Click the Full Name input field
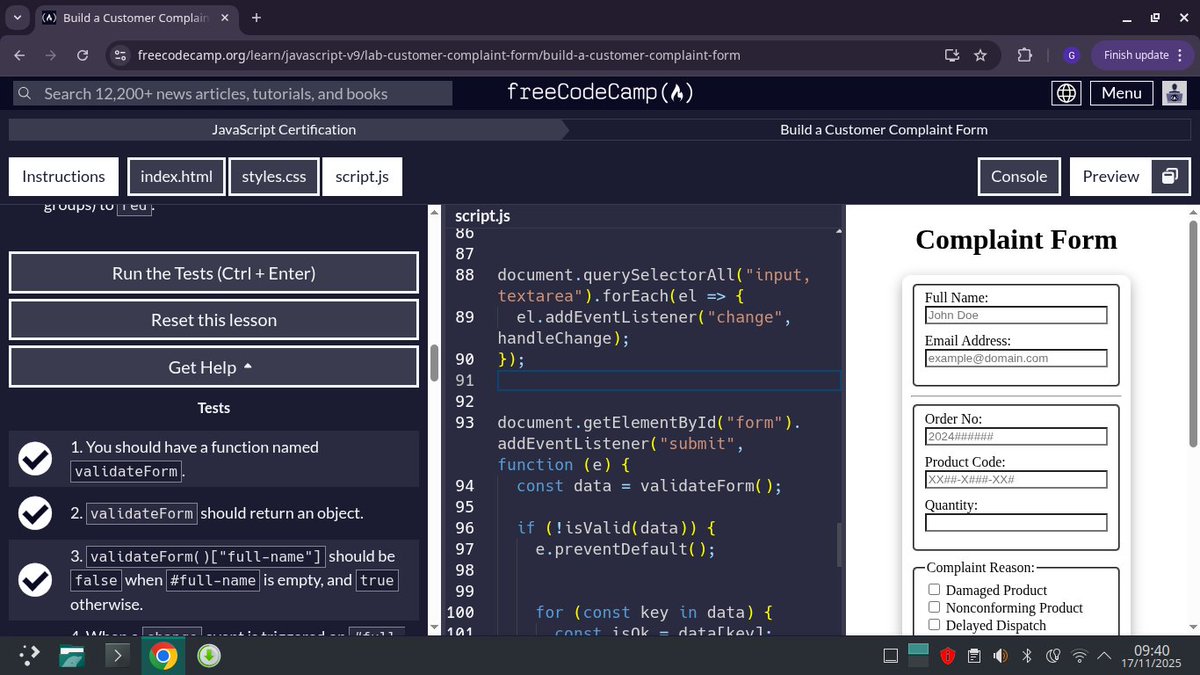Viewport: 1200px width, 675px height. [1016, 315]
